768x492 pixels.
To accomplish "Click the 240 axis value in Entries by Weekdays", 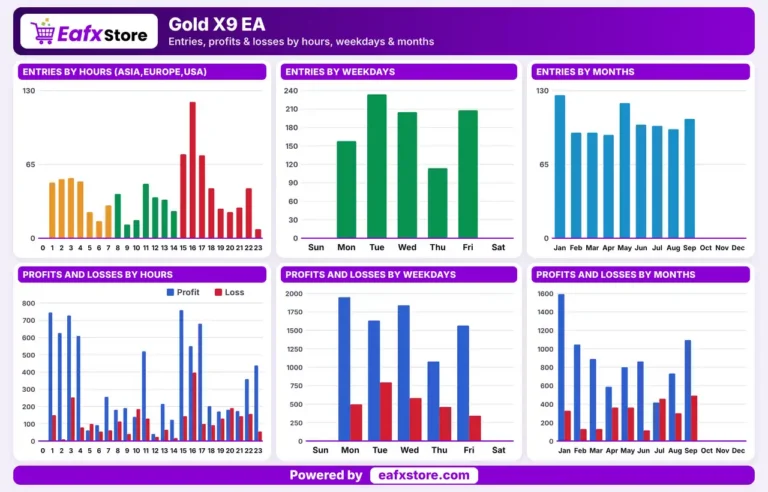I will coord(291,91).
